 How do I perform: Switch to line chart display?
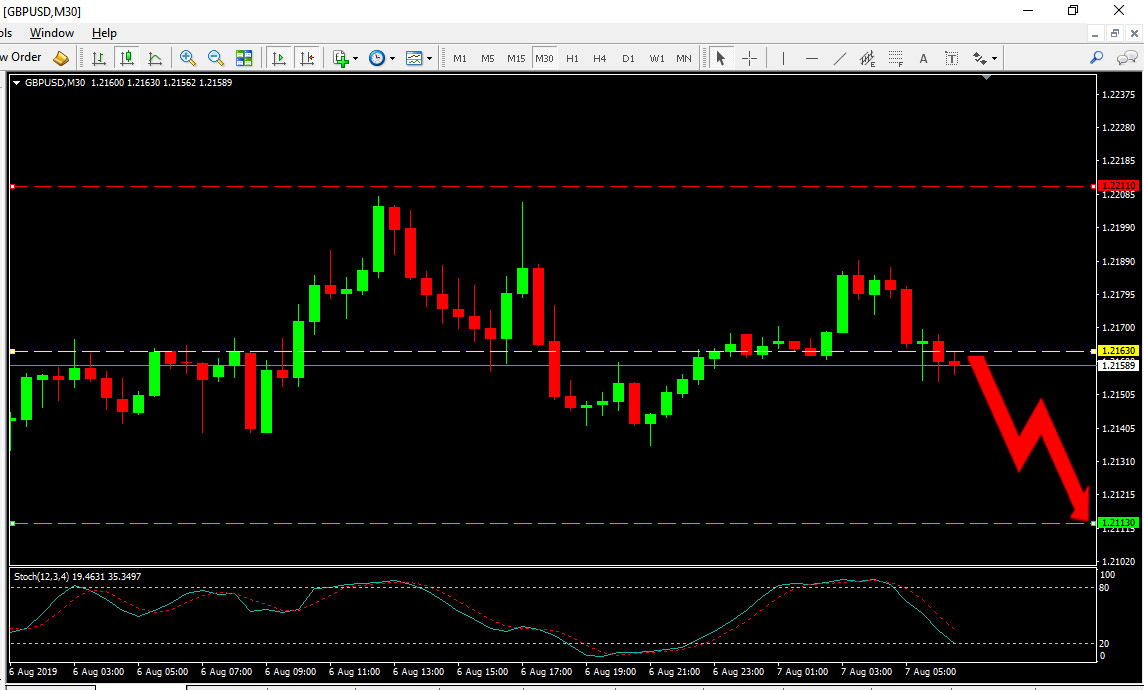[155, 58]
